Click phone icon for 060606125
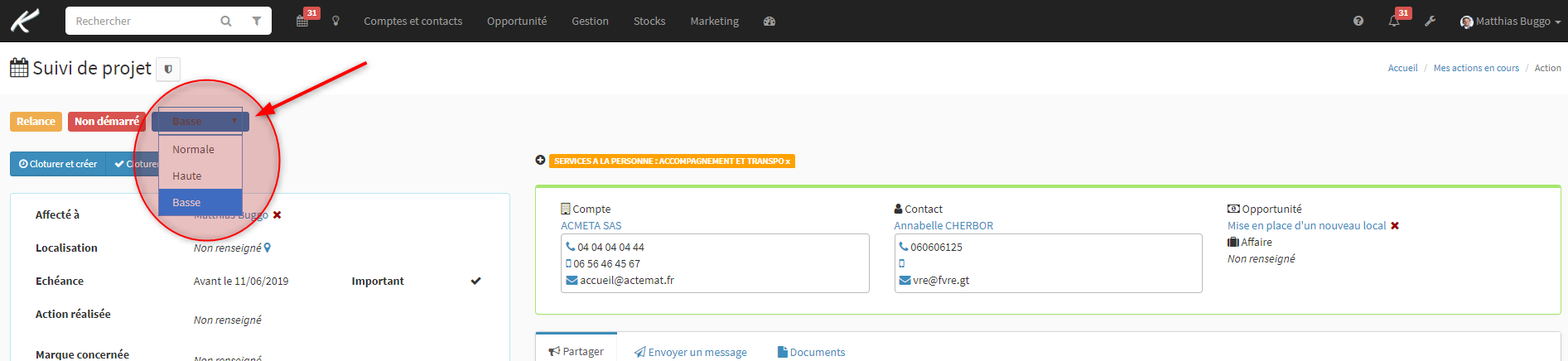Screen dimensions: 1568x361 coord(904,247)
